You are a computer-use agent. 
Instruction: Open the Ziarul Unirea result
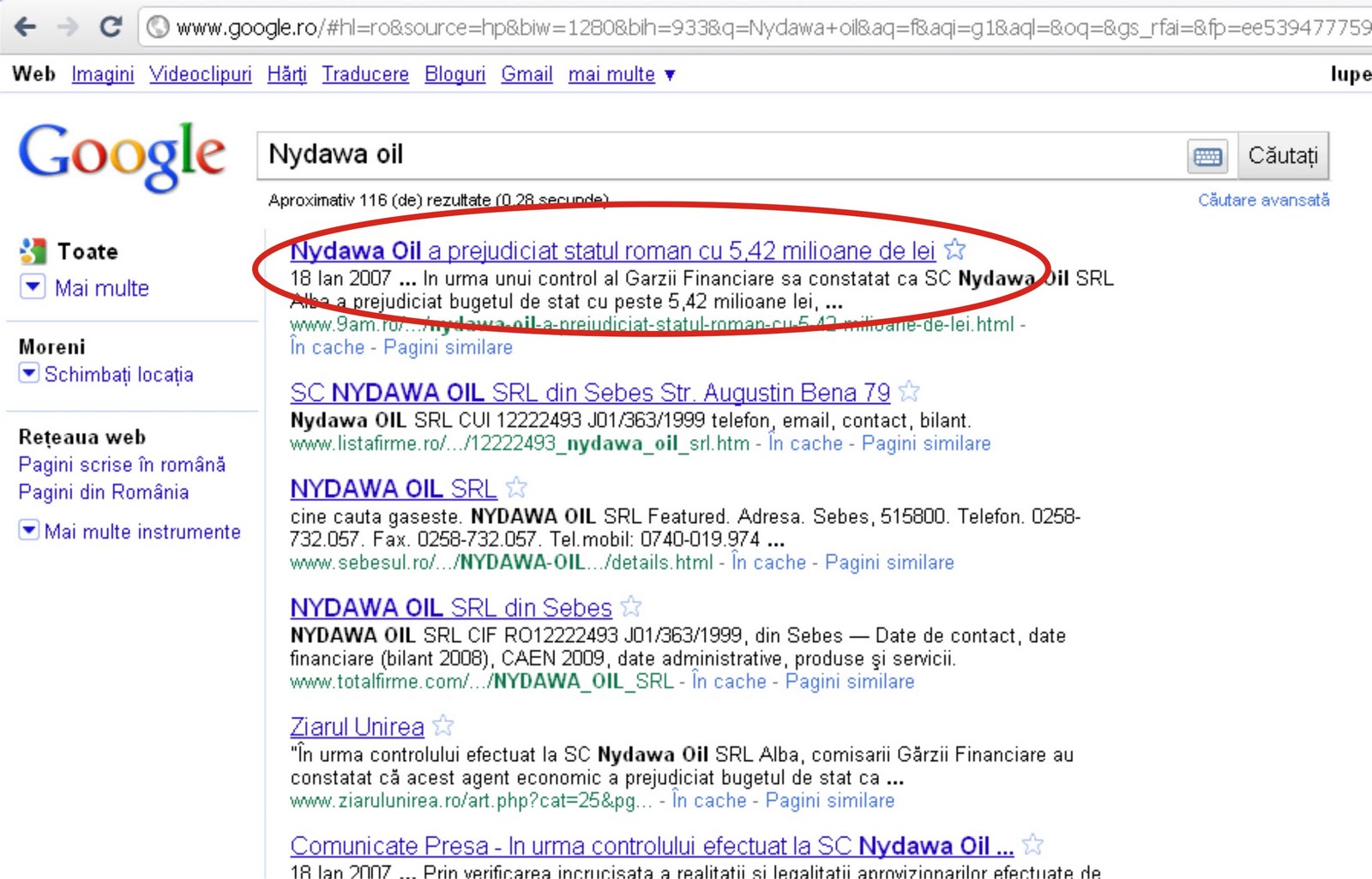click(357, 726)
